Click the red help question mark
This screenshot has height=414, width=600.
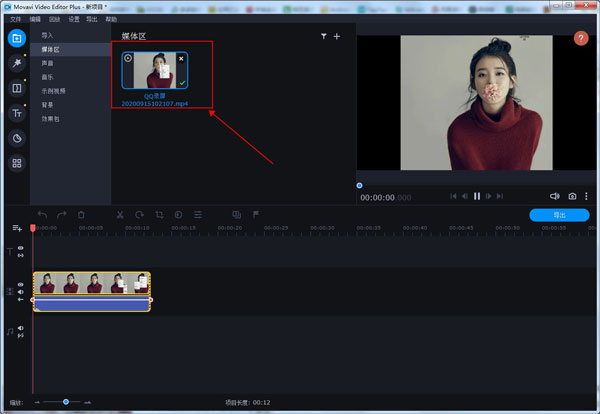point(581,38)
